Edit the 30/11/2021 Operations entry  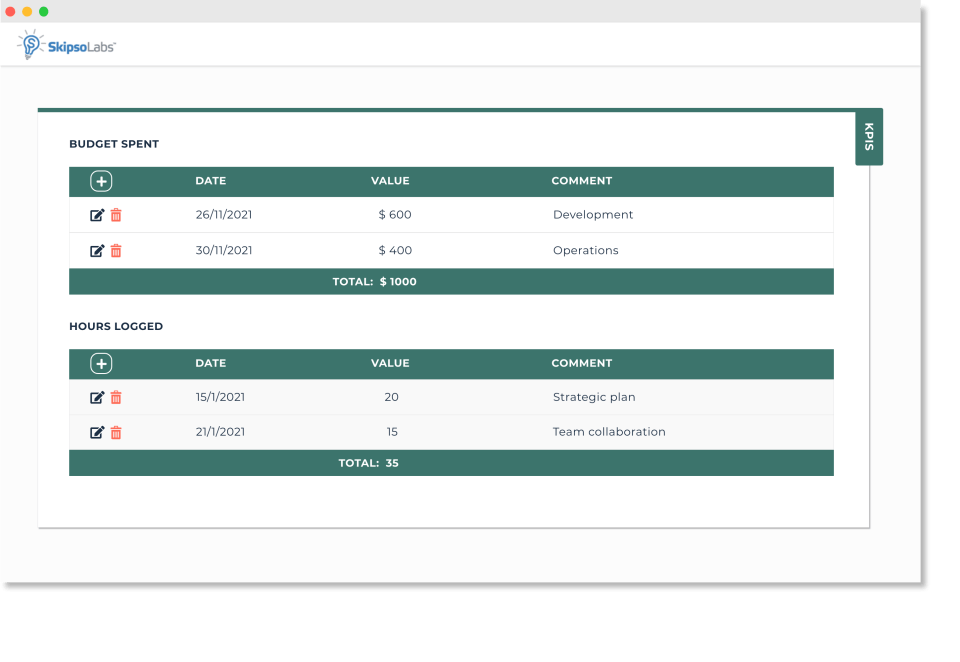coord(97,250)
